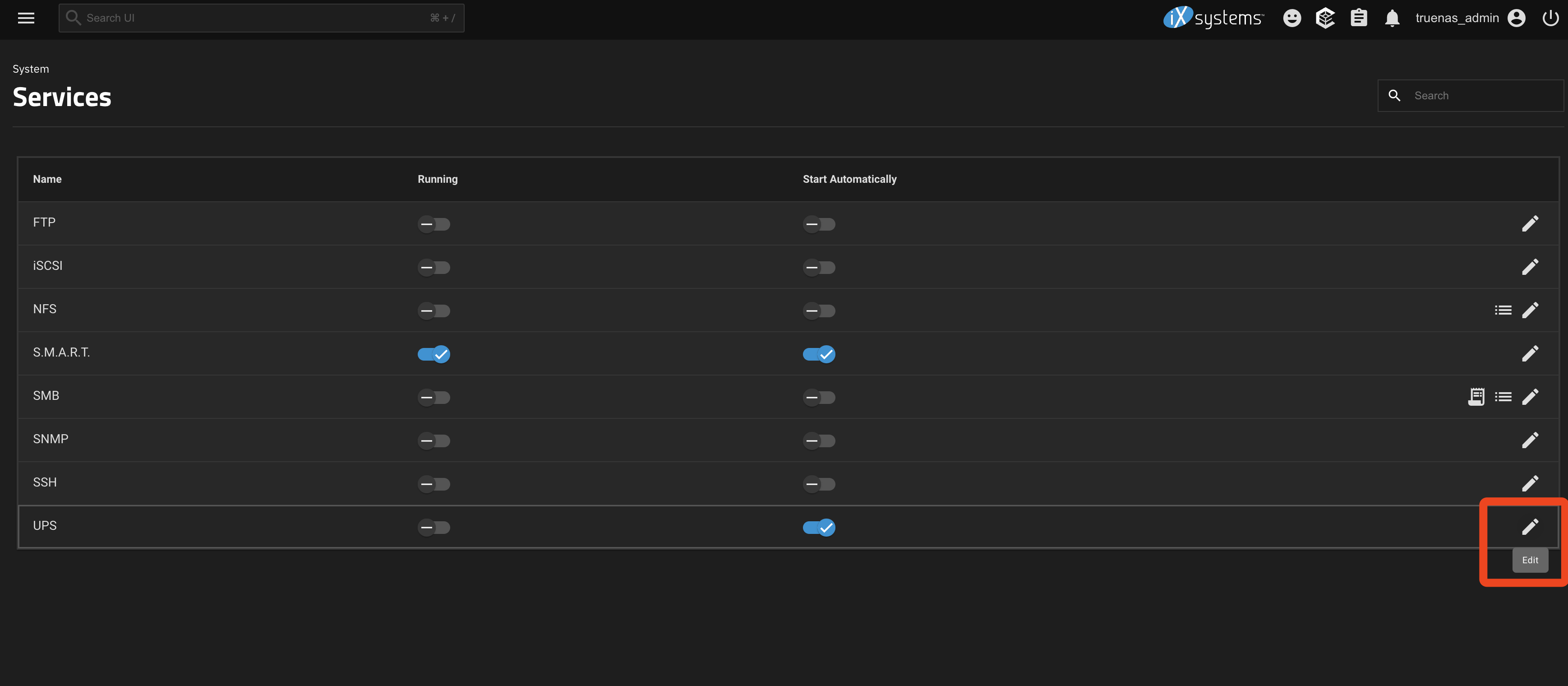Open the Jobs clipboard icon
Image resolution: width=1568 pixels, height=686 pixels.
tap(1359, 18)
